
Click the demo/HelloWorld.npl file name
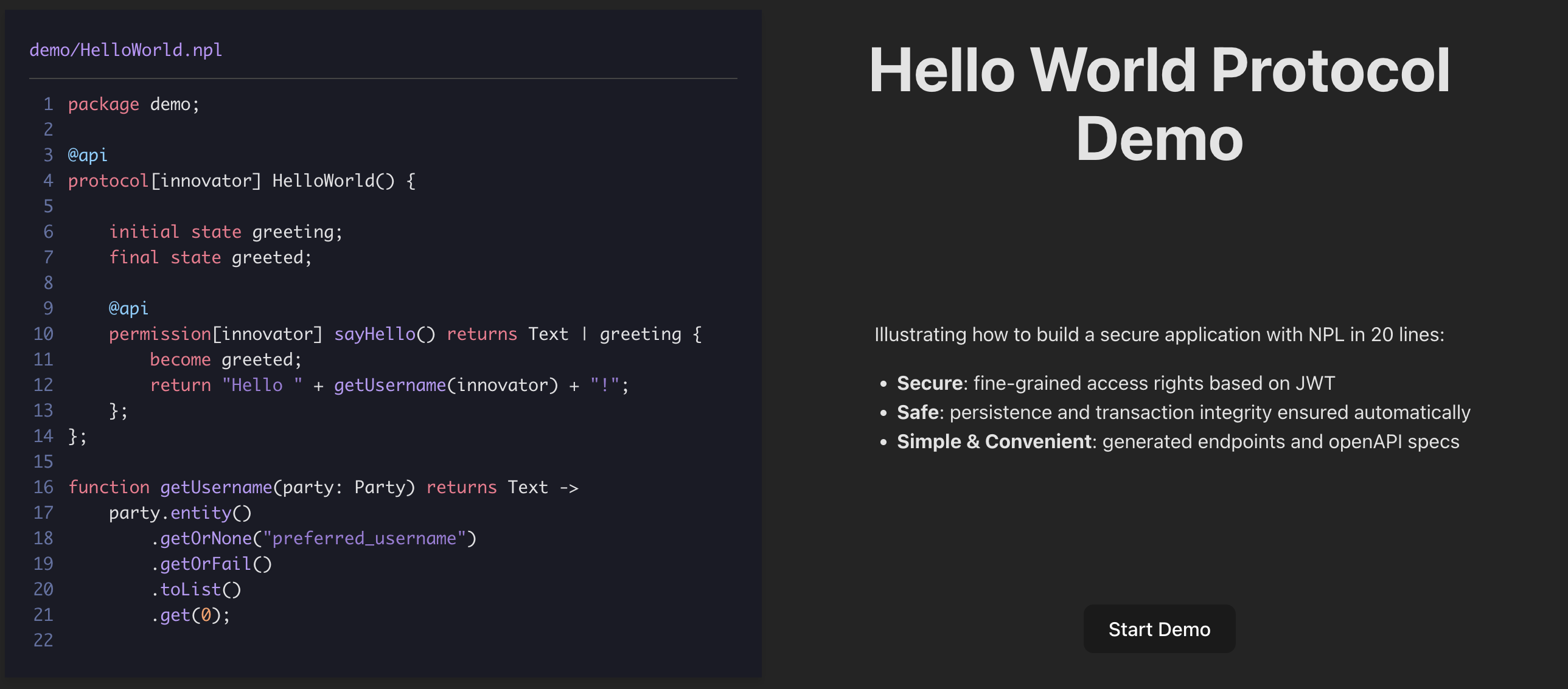point(125,50)
